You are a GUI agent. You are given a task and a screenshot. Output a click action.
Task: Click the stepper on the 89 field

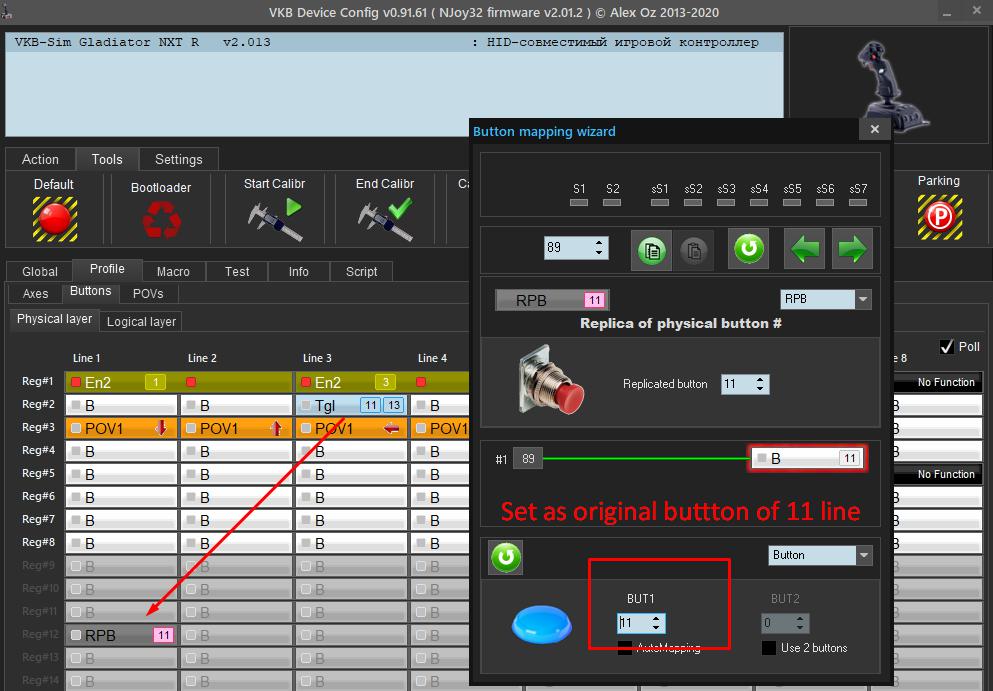[599, 247]
